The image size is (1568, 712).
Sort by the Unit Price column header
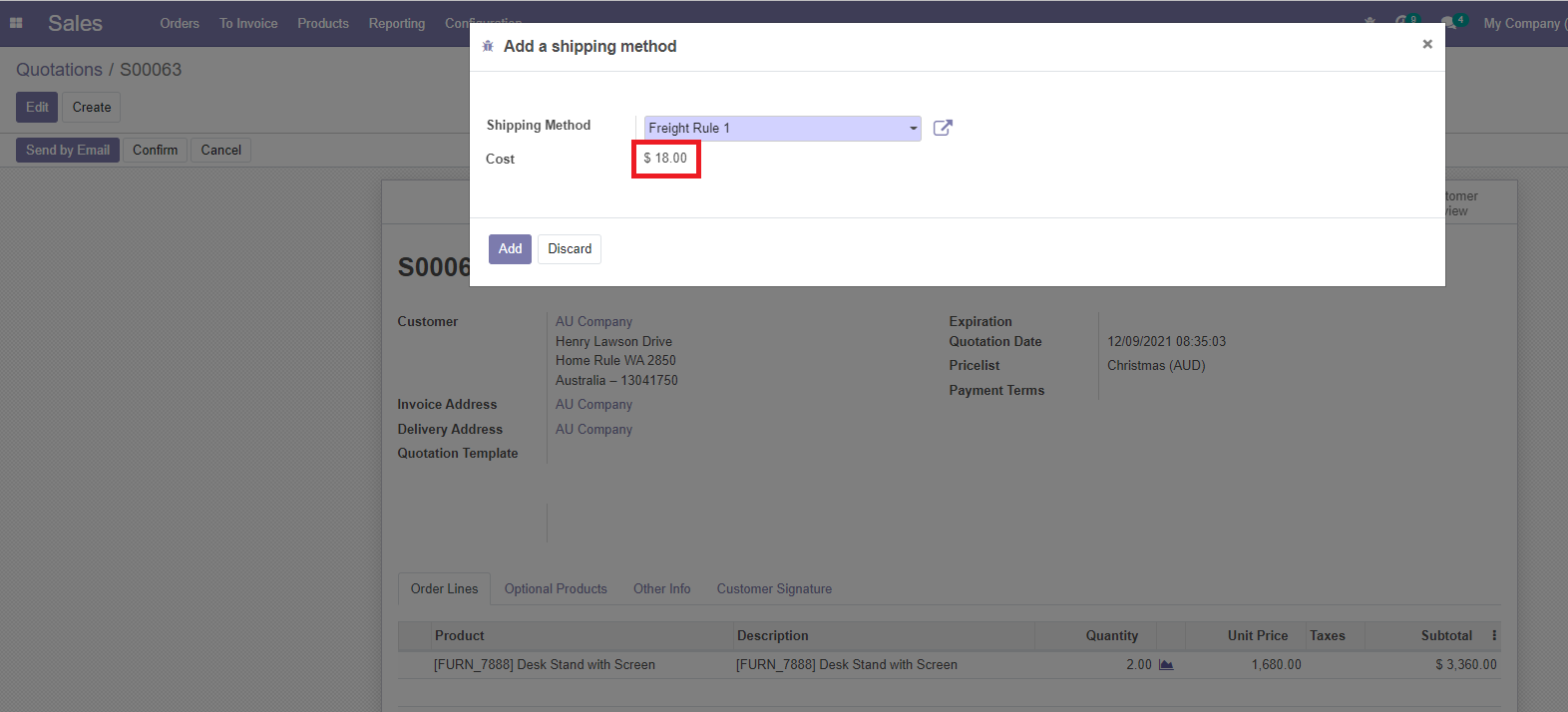tap(1257, 635)
